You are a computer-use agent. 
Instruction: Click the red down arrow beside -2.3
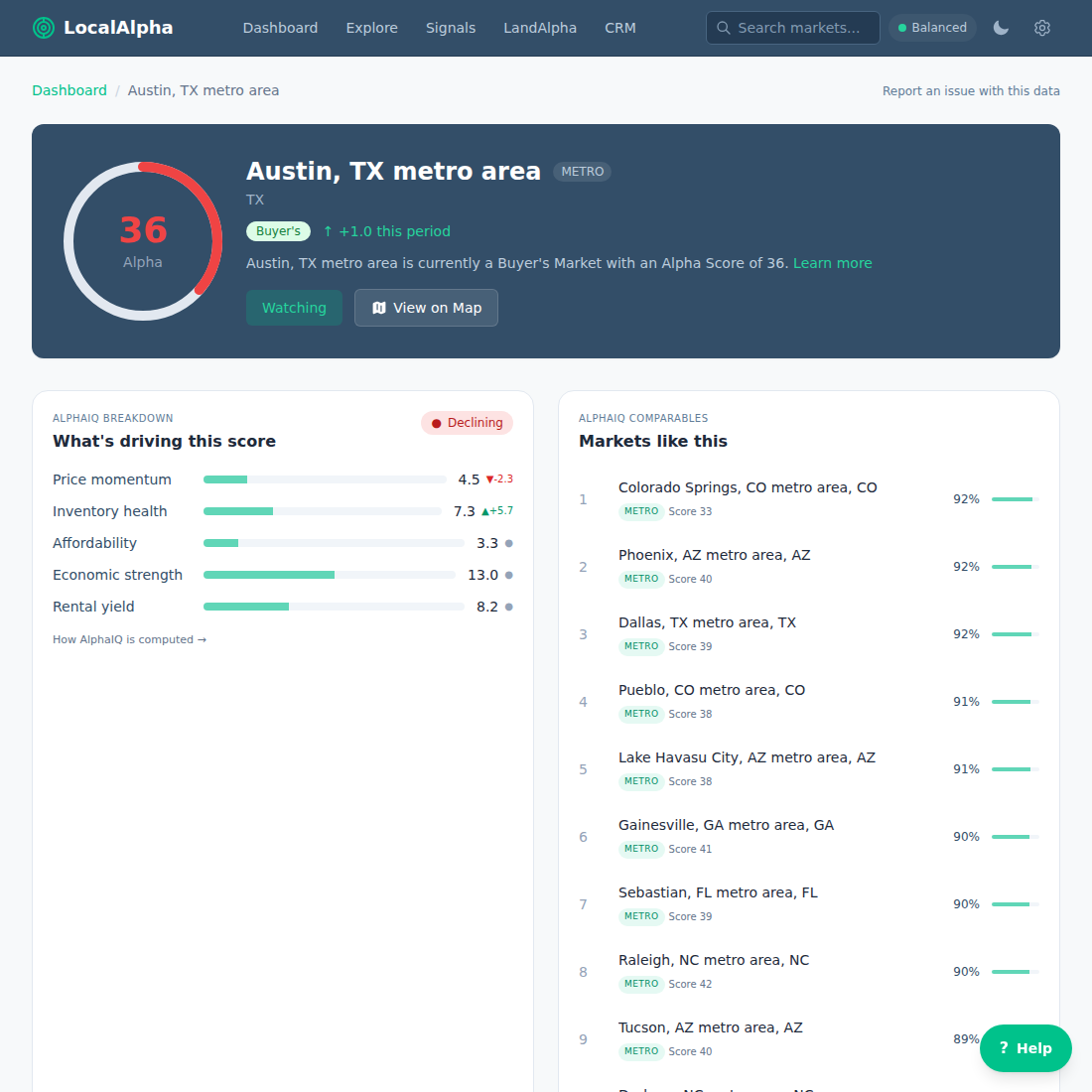point(489,479)
